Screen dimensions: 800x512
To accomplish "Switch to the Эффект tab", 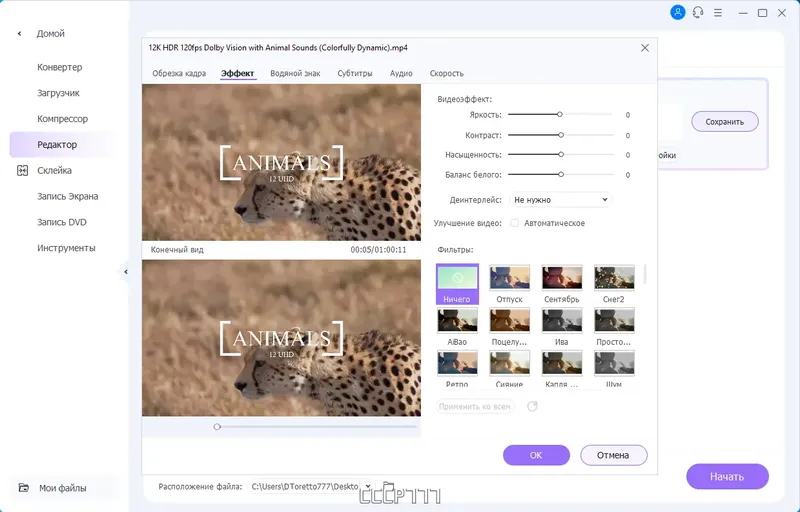I will (237, 73).
